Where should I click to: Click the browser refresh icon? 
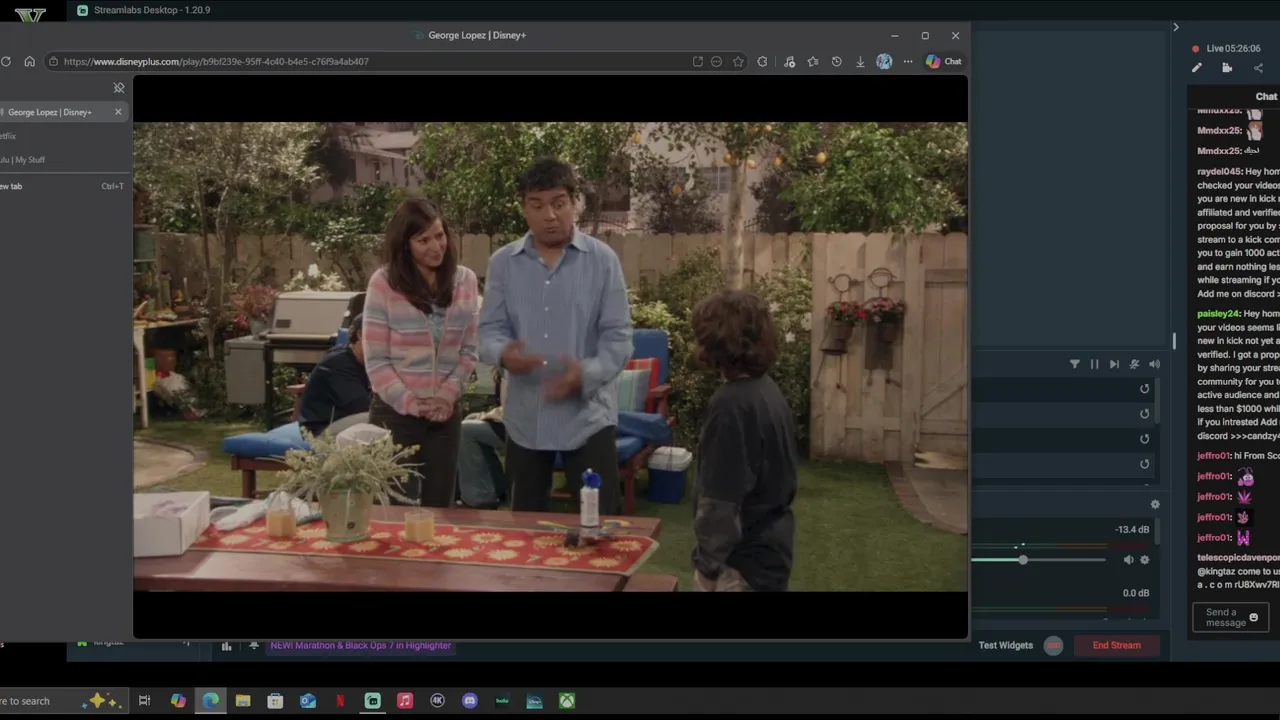click(x=6, y=61)
